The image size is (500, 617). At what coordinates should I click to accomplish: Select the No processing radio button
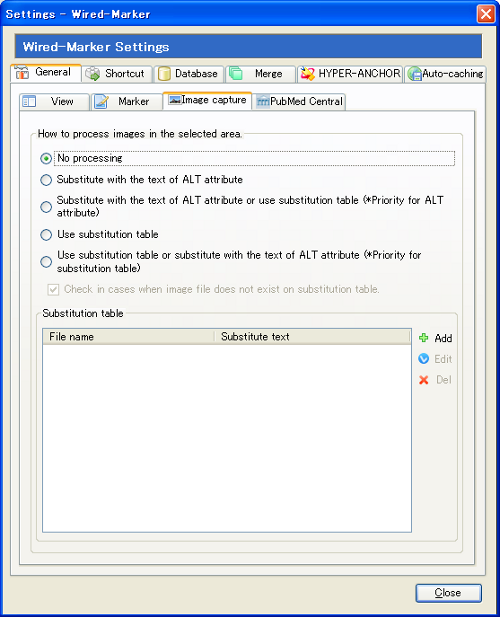[46, 159]
